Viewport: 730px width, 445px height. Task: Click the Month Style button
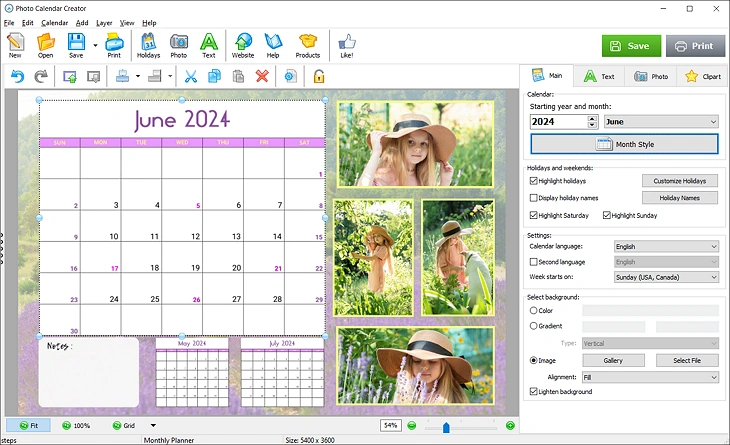(624, 144)
